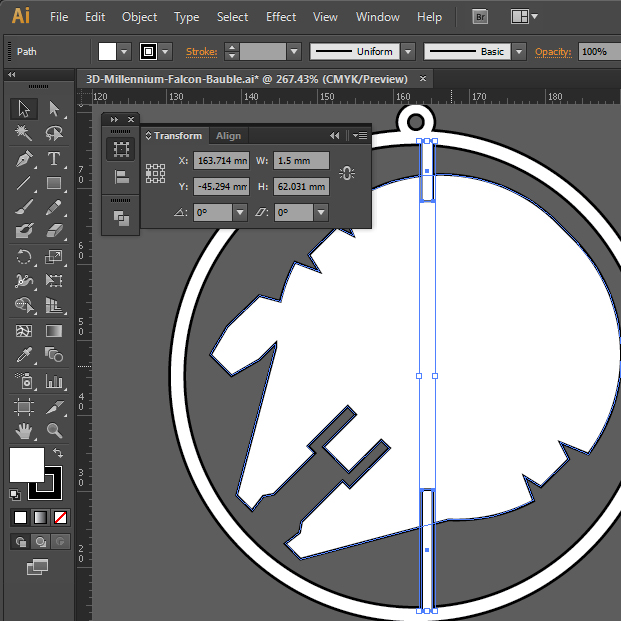Open Stroke panel via Stroke label
Image resolution: width=621 pixels, height=621 pixels.
point(202,52)
